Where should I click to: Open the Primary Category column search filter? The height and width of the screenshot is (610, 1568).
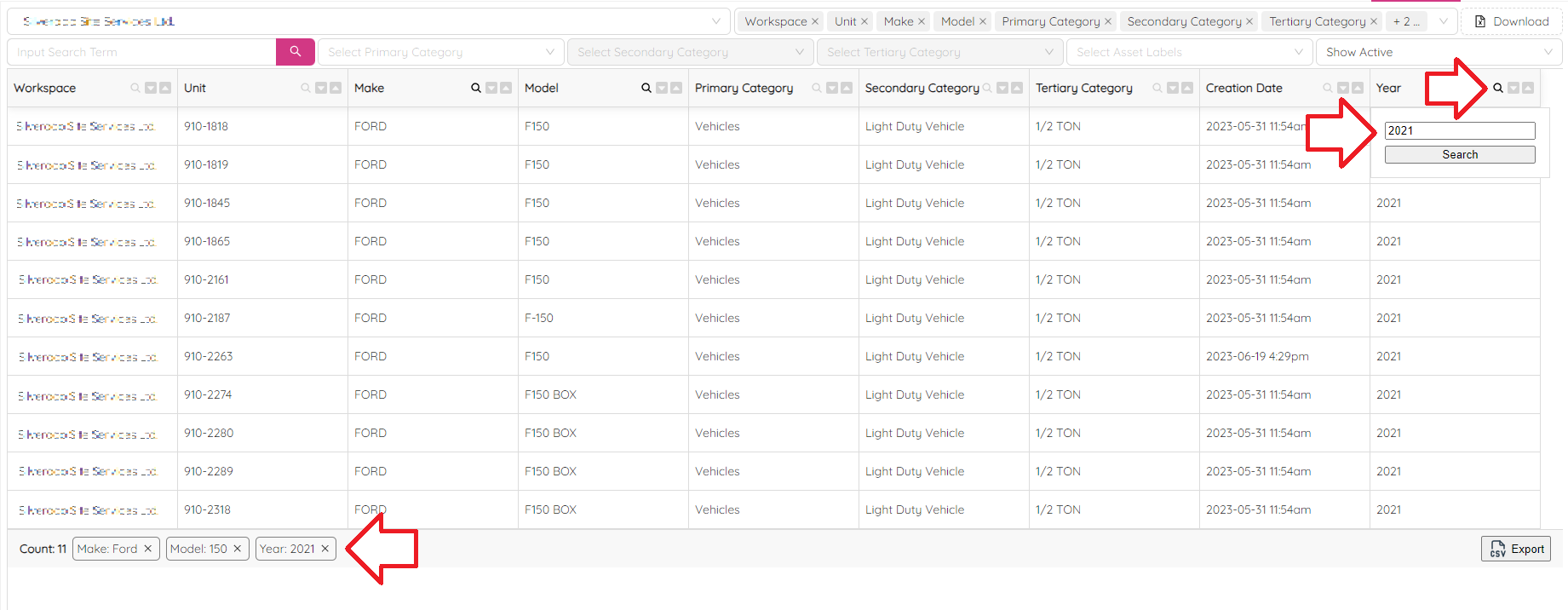tap(817, 88)
